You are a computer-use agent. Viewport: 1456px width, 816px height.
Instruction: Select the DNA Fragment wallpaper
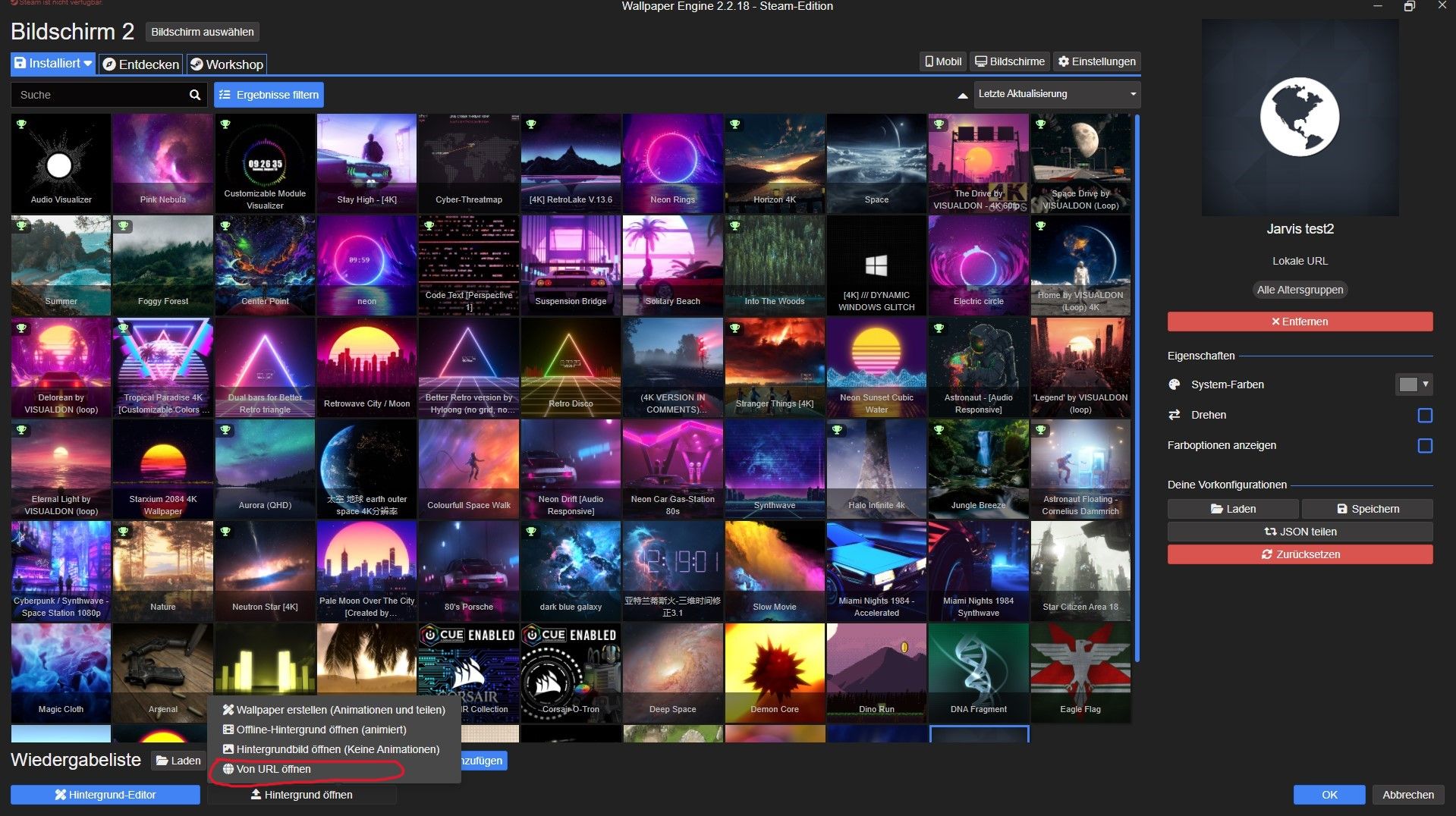pyautogui.click(x=978, y=673)
